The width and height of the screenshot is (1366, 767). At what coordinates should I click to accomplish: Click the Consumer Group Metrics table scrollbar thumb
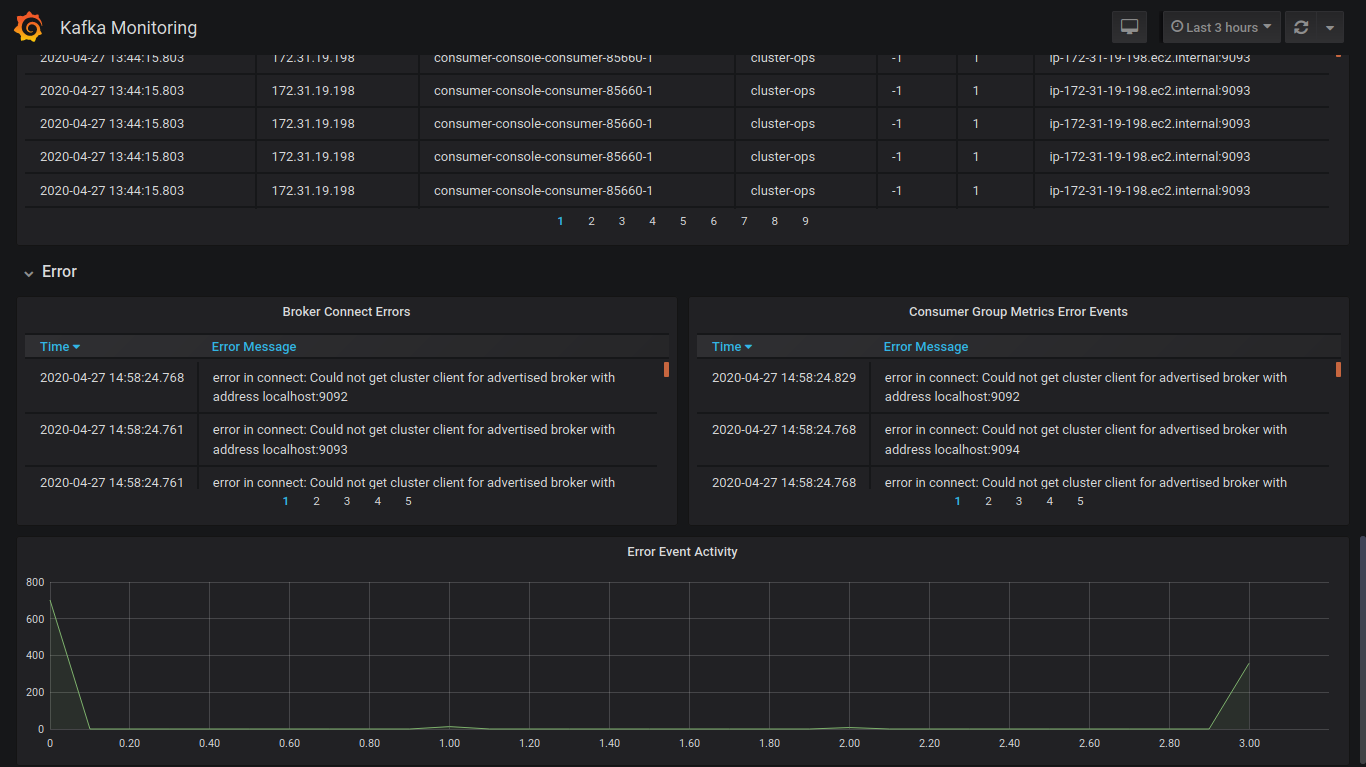point(1338,370)
